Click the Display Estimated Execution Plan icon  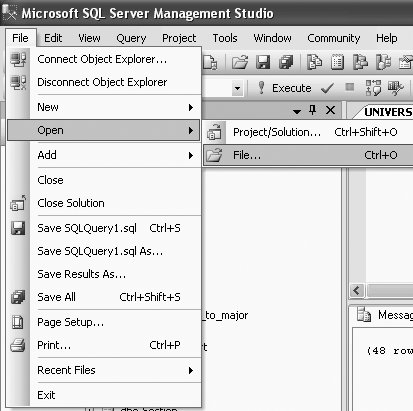tap(373, 88)
